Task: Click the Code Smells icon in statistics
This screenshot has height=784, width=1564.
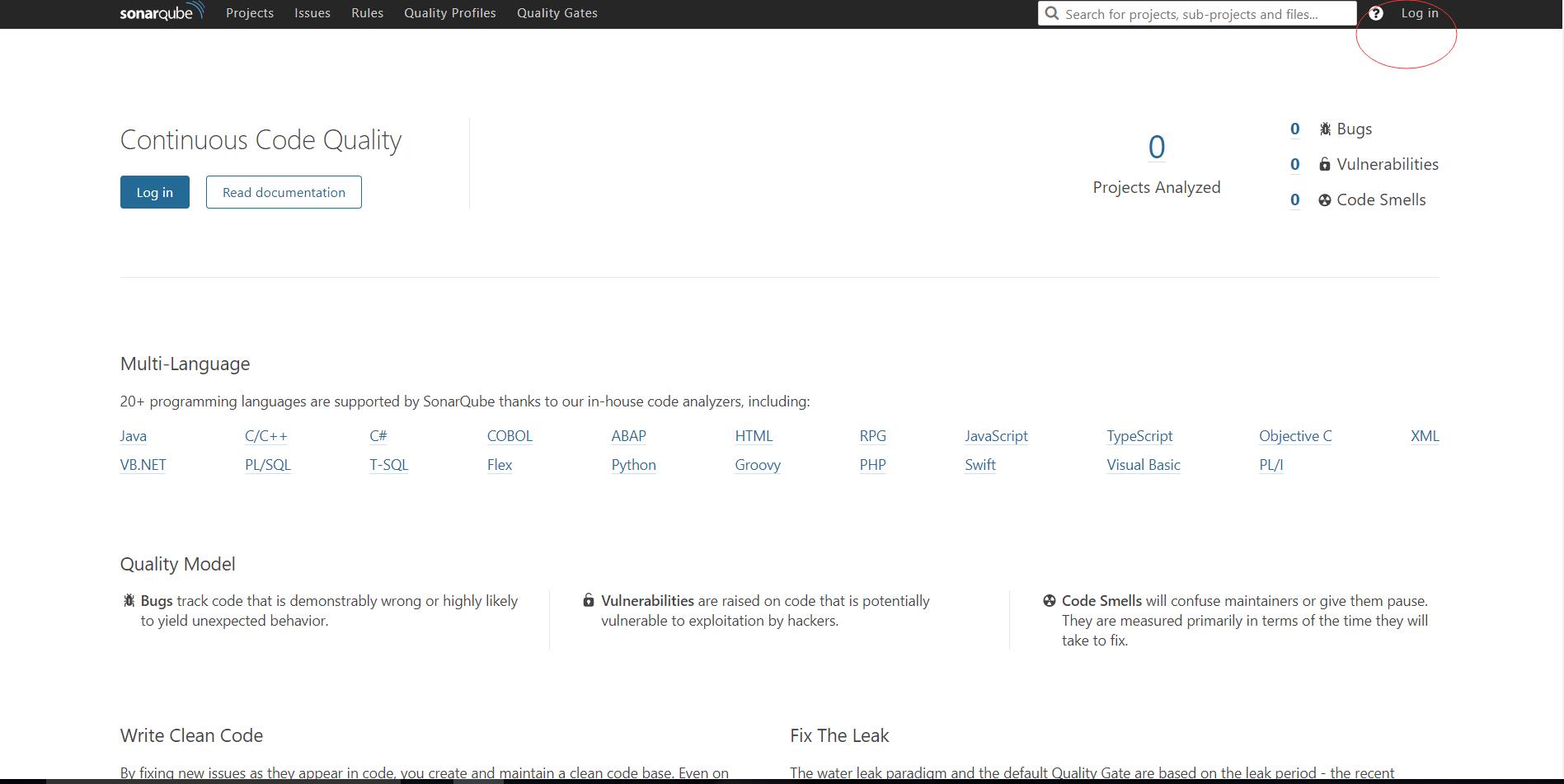Action: 1325,200
